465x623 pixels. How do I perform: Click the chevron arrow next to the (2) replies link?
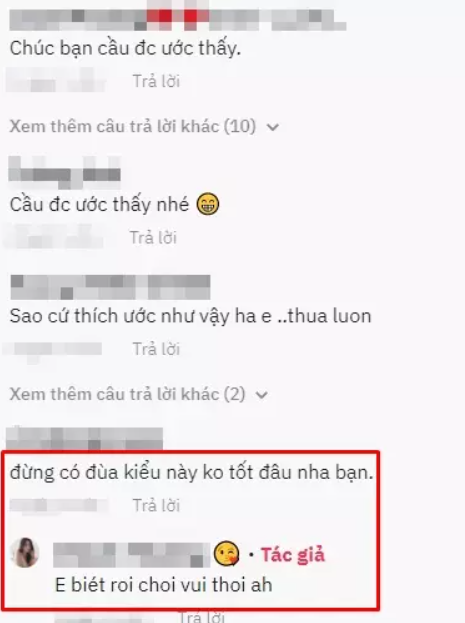[262, 395]
